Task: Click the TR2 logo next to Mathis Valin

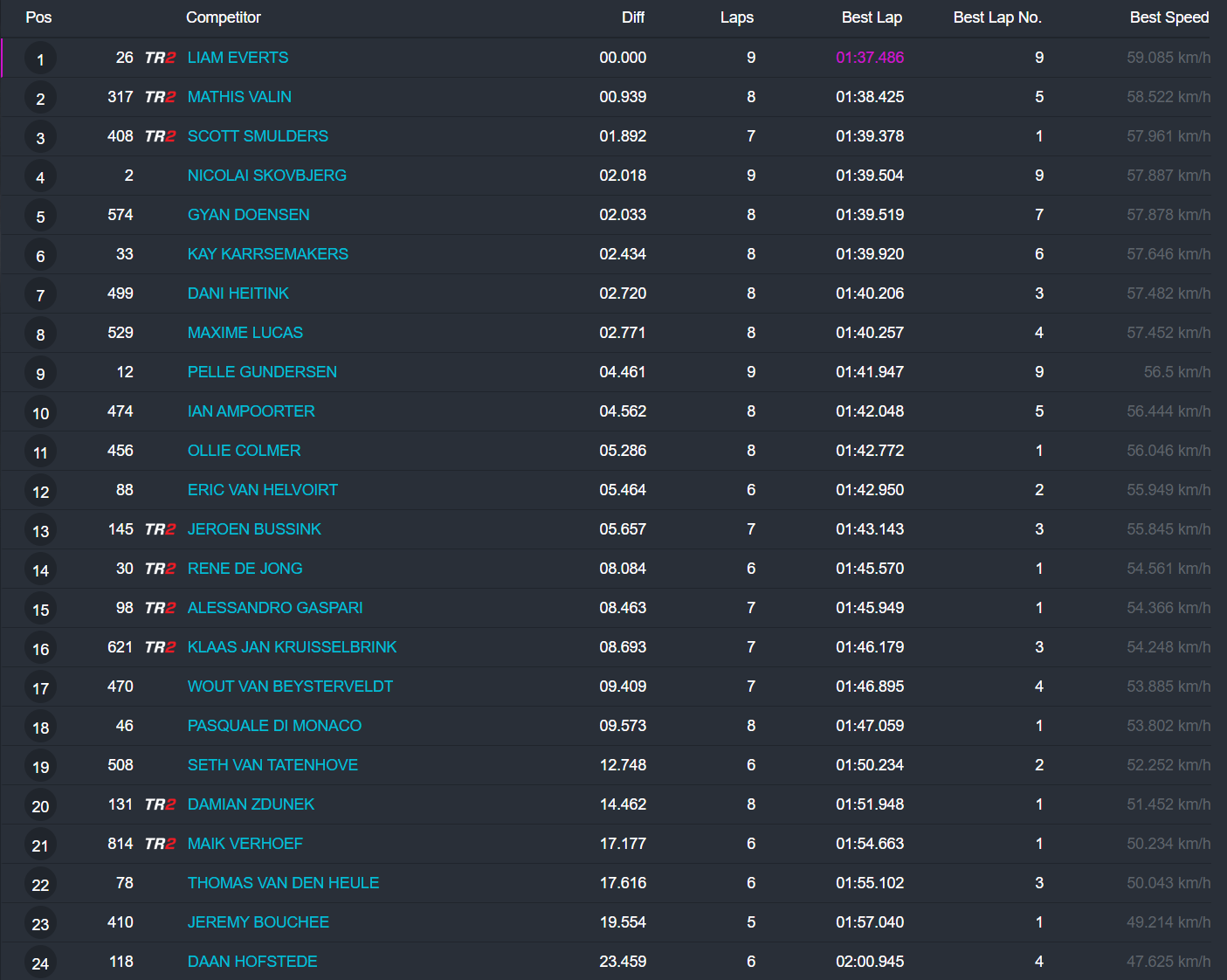Action: click(x=160, y=97)
